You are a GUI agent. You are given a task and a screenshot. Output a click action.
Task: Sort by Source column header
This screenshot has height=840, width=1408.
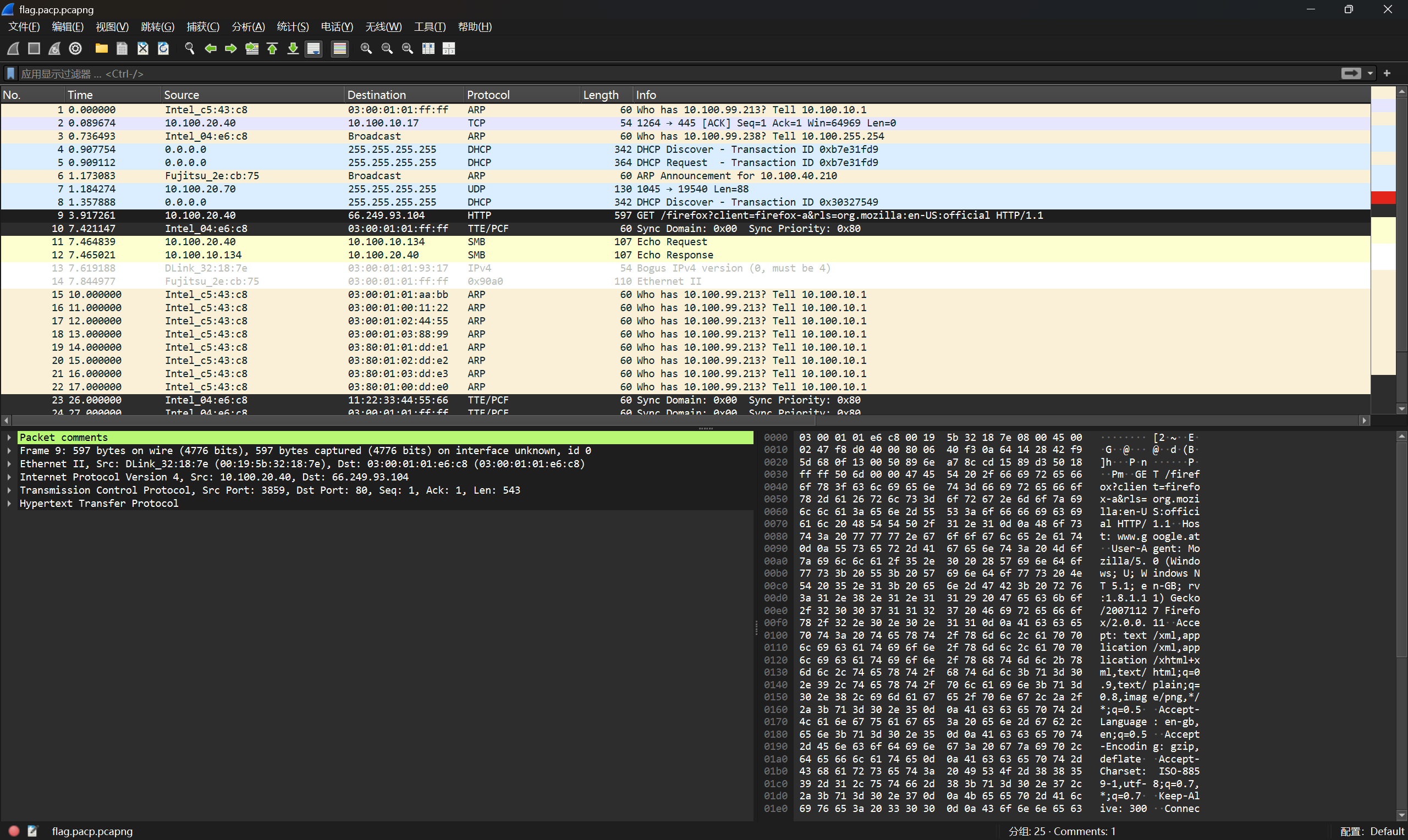[252, 95]
